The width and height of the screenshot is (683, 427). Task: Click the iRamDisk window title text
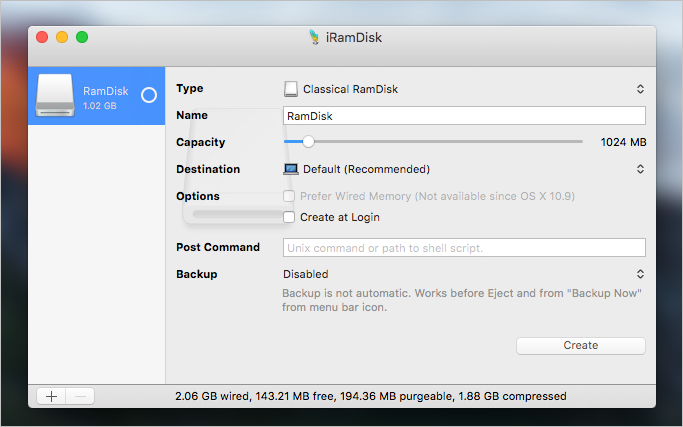pos(354,37)
